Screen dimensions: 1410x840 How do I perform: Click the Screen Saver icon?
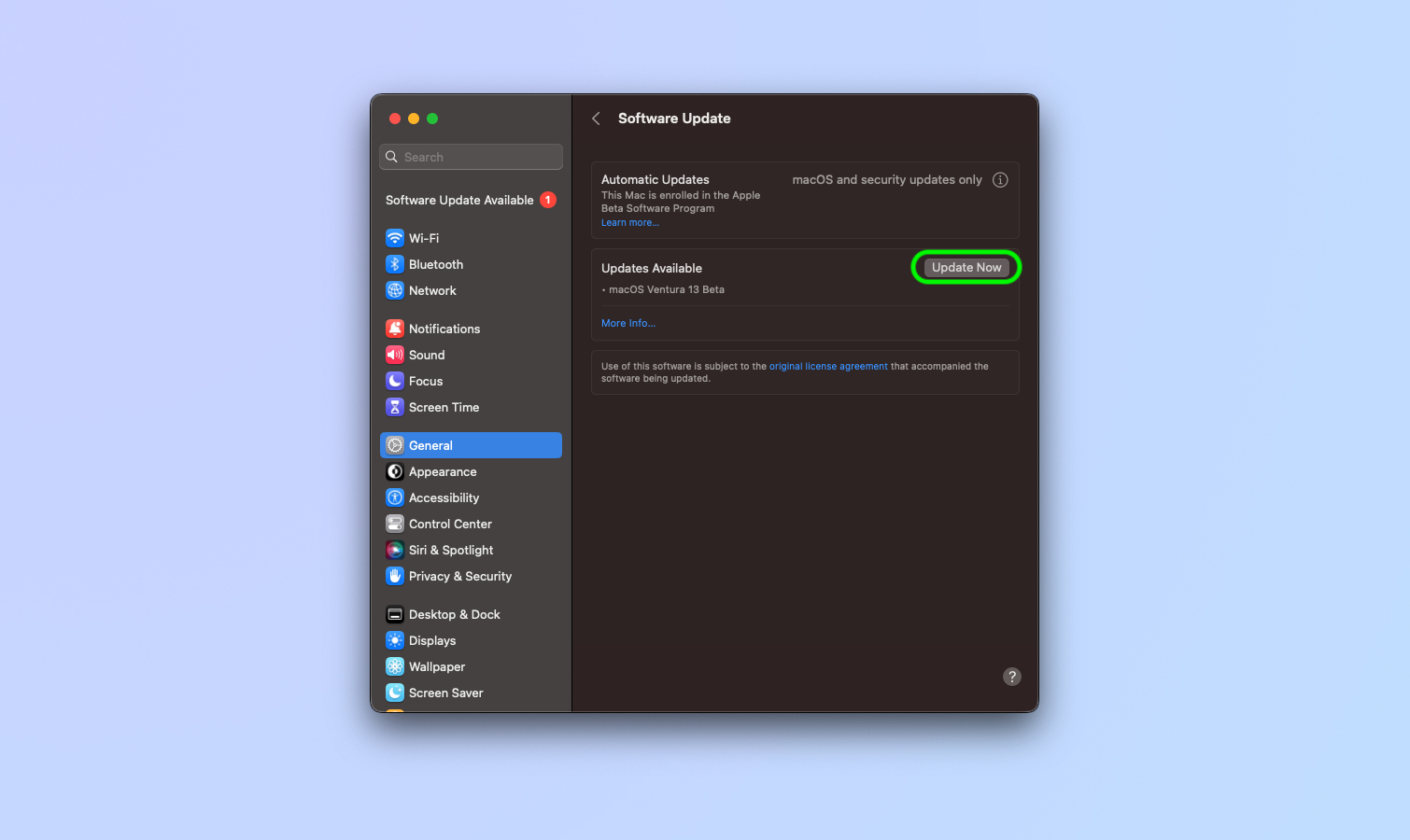(395, 693)
